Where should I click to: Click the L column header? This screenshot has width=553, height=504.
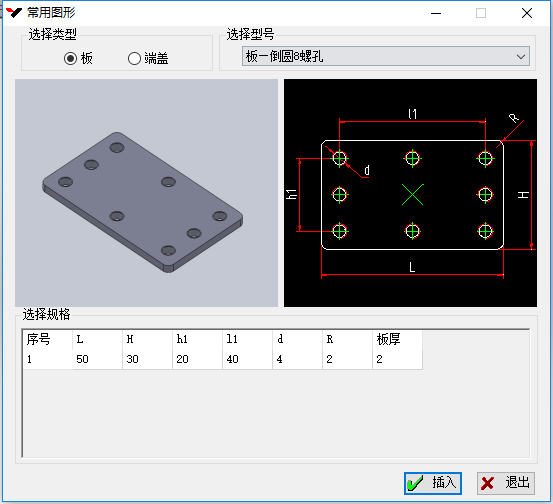click(x=80, y=339)
